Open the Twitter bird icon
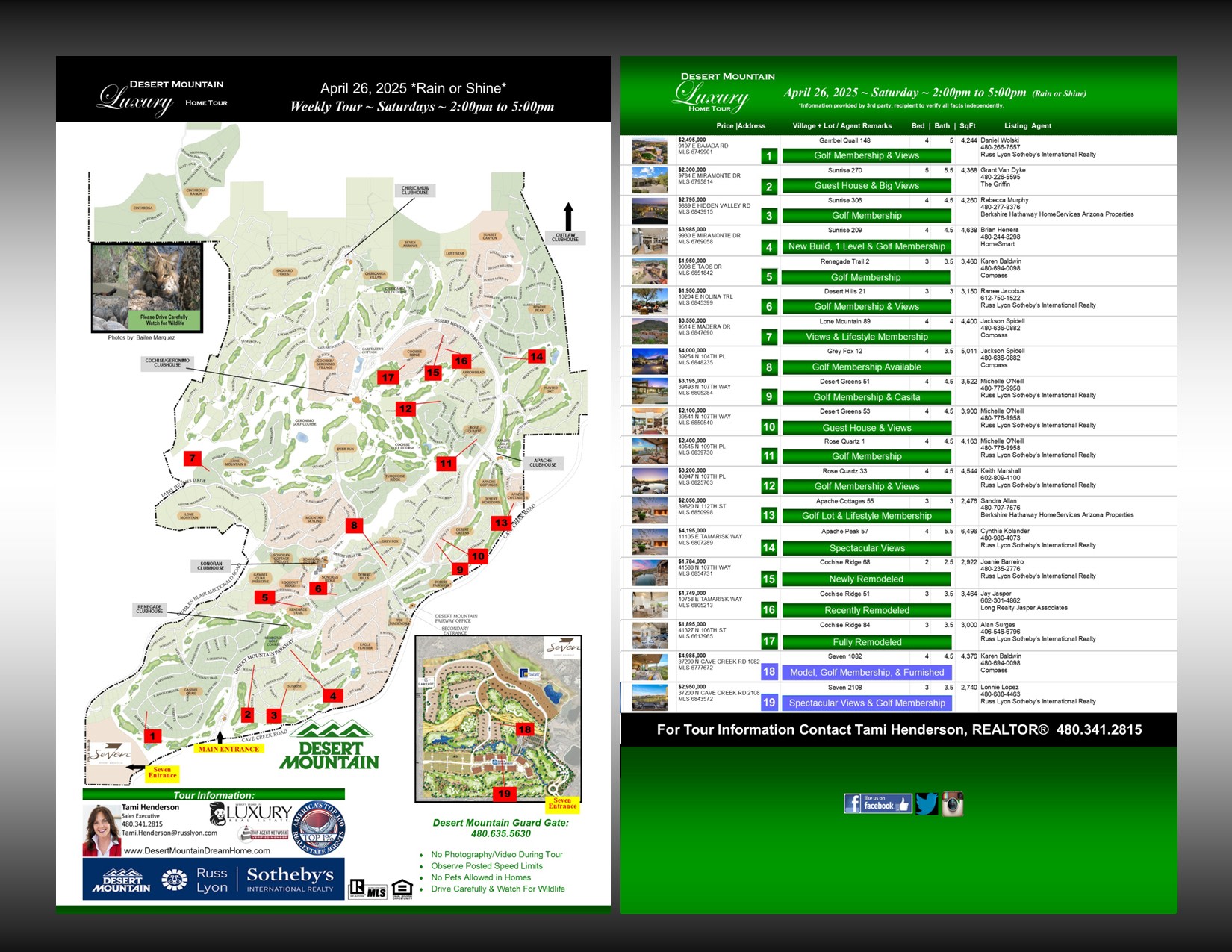Image resolution: width=1232 pixels, height=952 pixels. tap(927, 803)
